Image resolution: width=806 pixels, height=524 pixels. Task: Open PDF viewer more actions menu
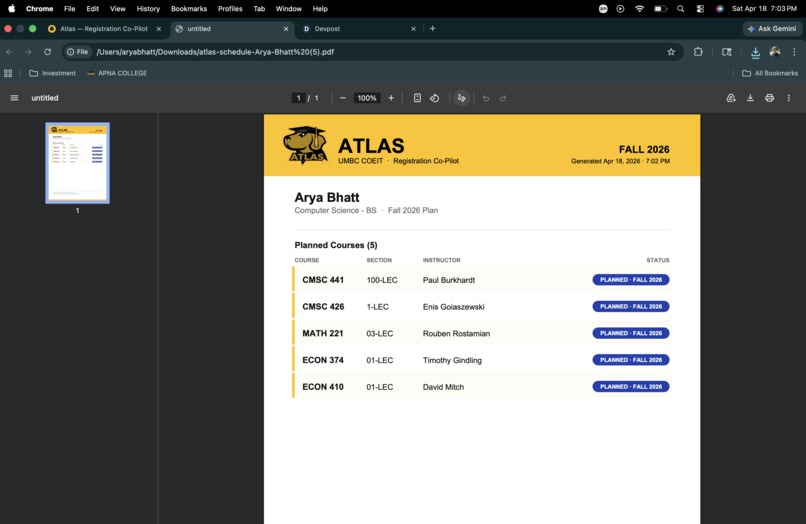(789, 98)
